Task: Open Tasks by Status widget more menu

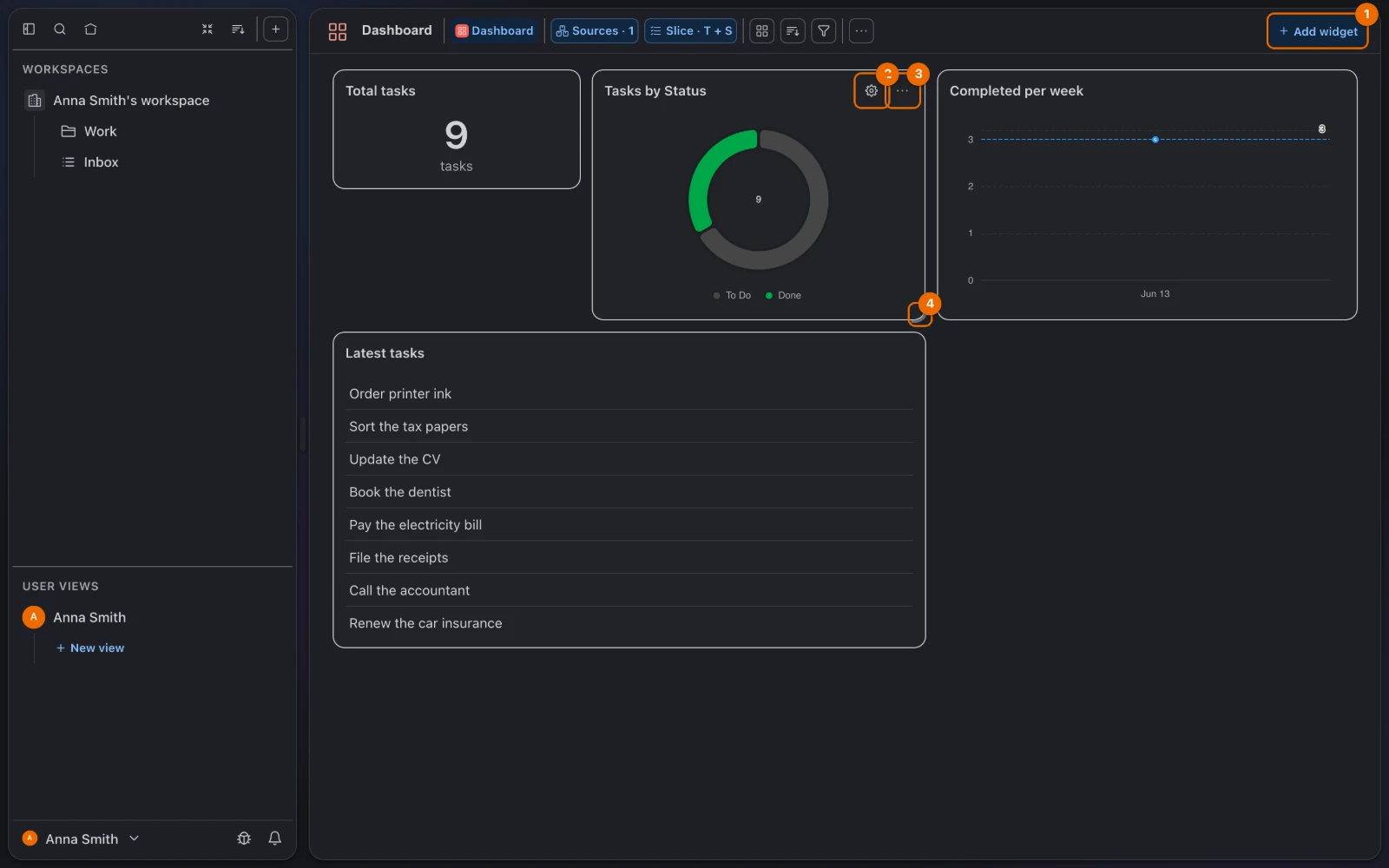Action: pos(903,91)
